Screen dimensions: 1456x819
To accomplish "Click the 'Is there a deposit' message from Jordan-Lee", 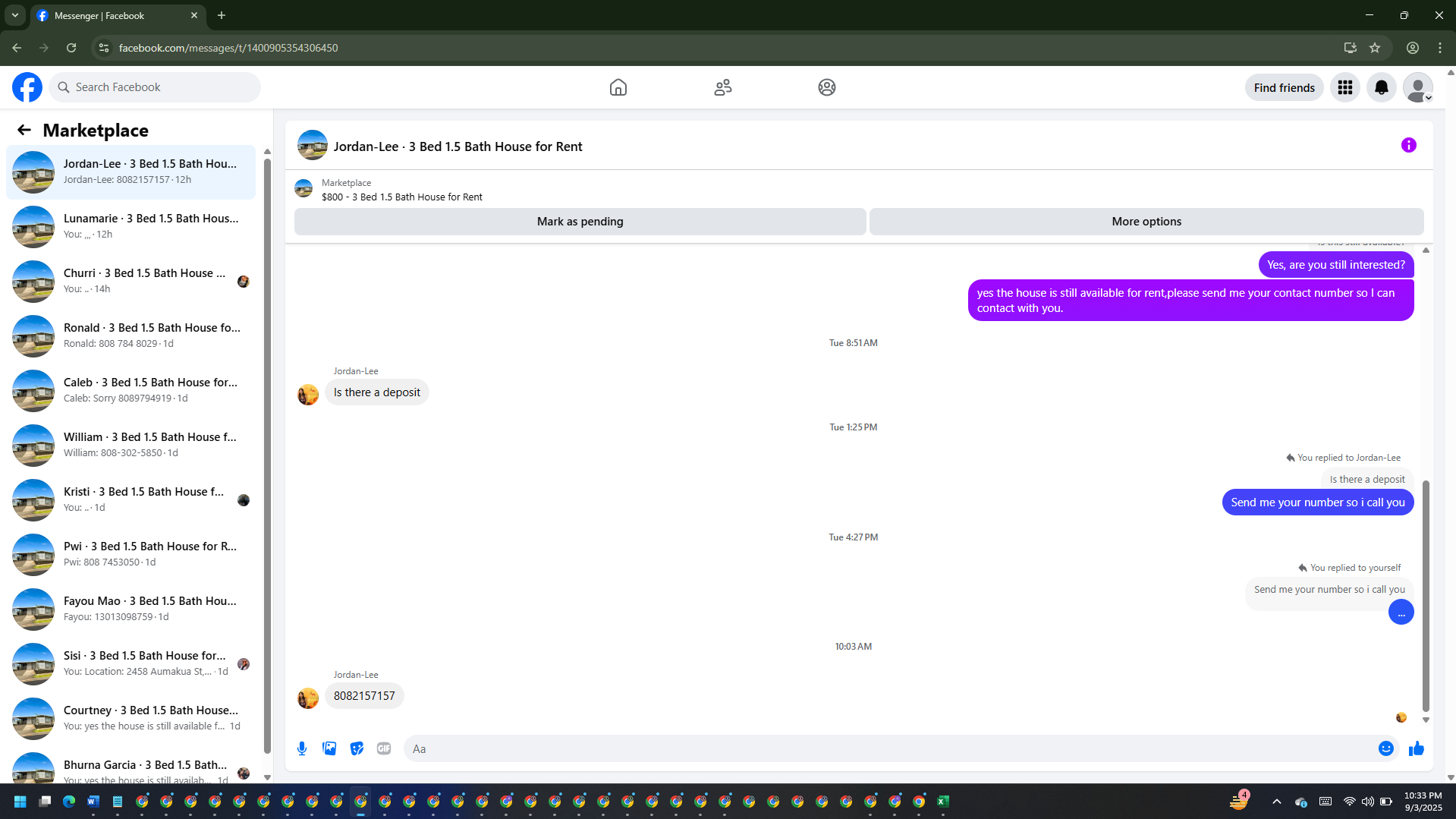I will click(x=377, y=392).
